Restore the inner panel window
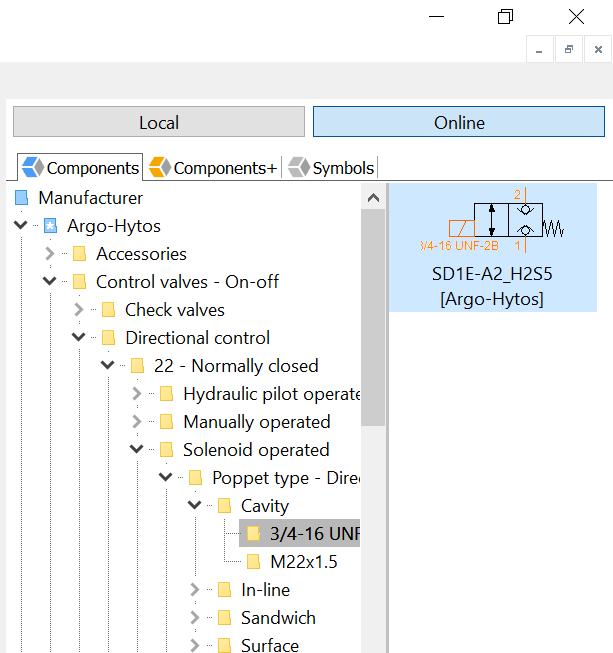 point(569,50)
